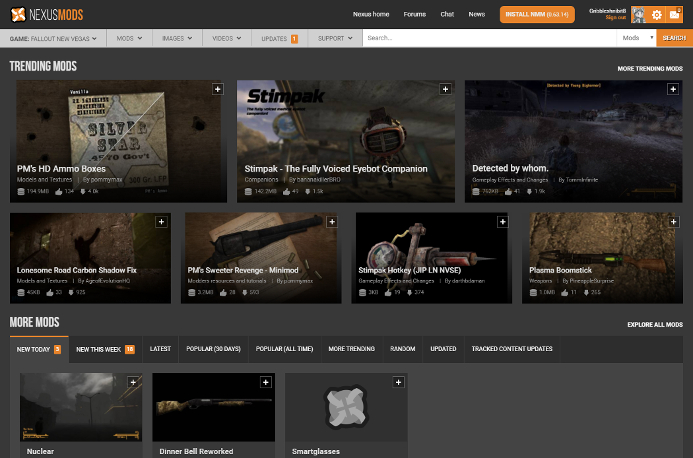Click author link By pommymax on HD Ammo Boxes
The image size is (693, 458).
(103, 180)
